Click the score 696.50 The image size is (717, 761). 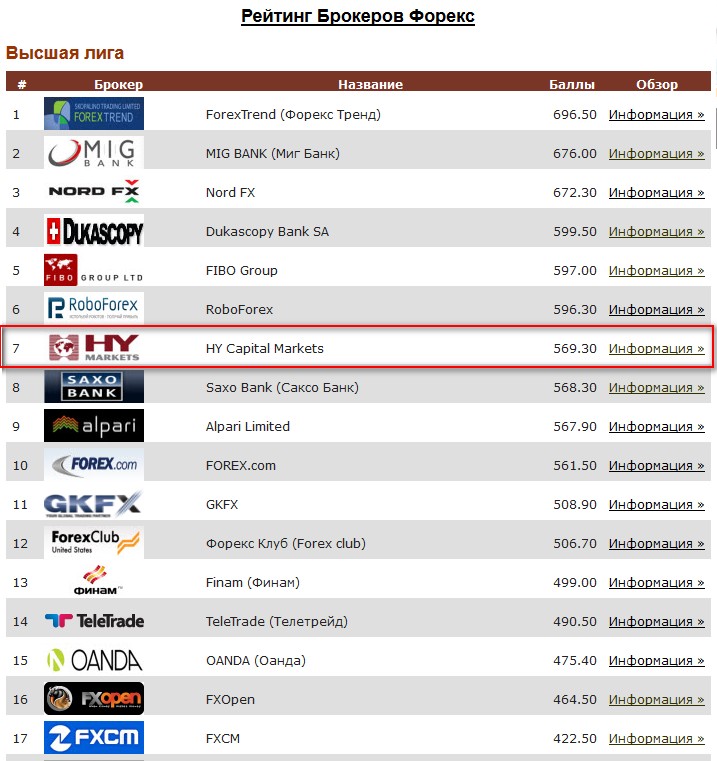coord(575,115)
